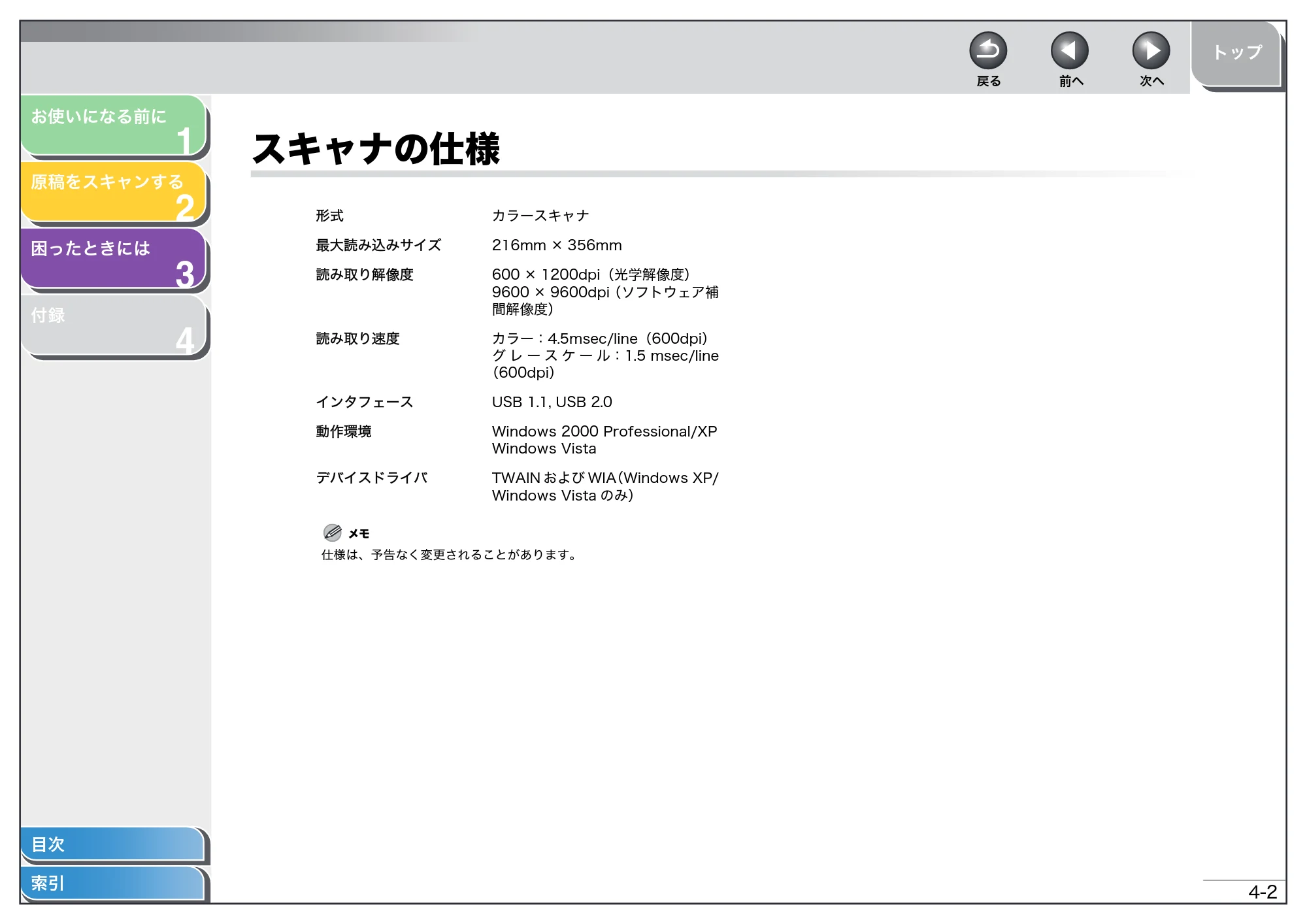The width and height of the screenshot is (1307, 924).
Task: Go to previous page with 前へ icon
Action: point(1070,51)
